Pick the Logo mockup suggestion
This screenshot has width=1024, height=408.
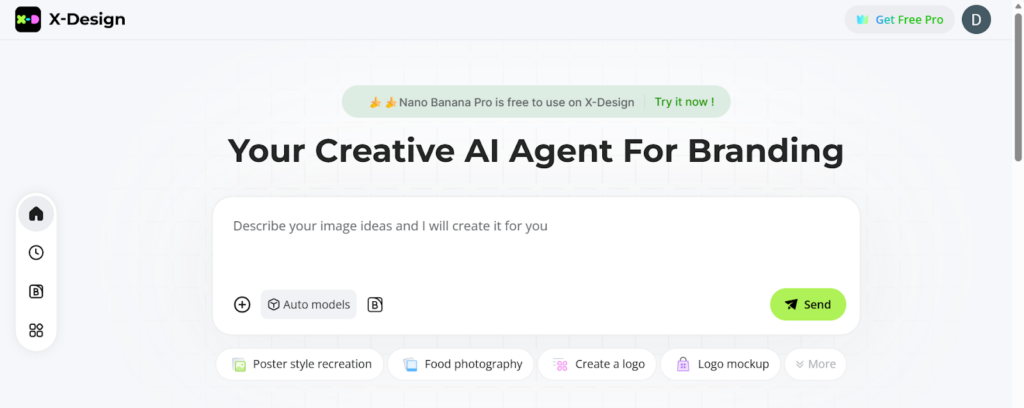(723, 364)
